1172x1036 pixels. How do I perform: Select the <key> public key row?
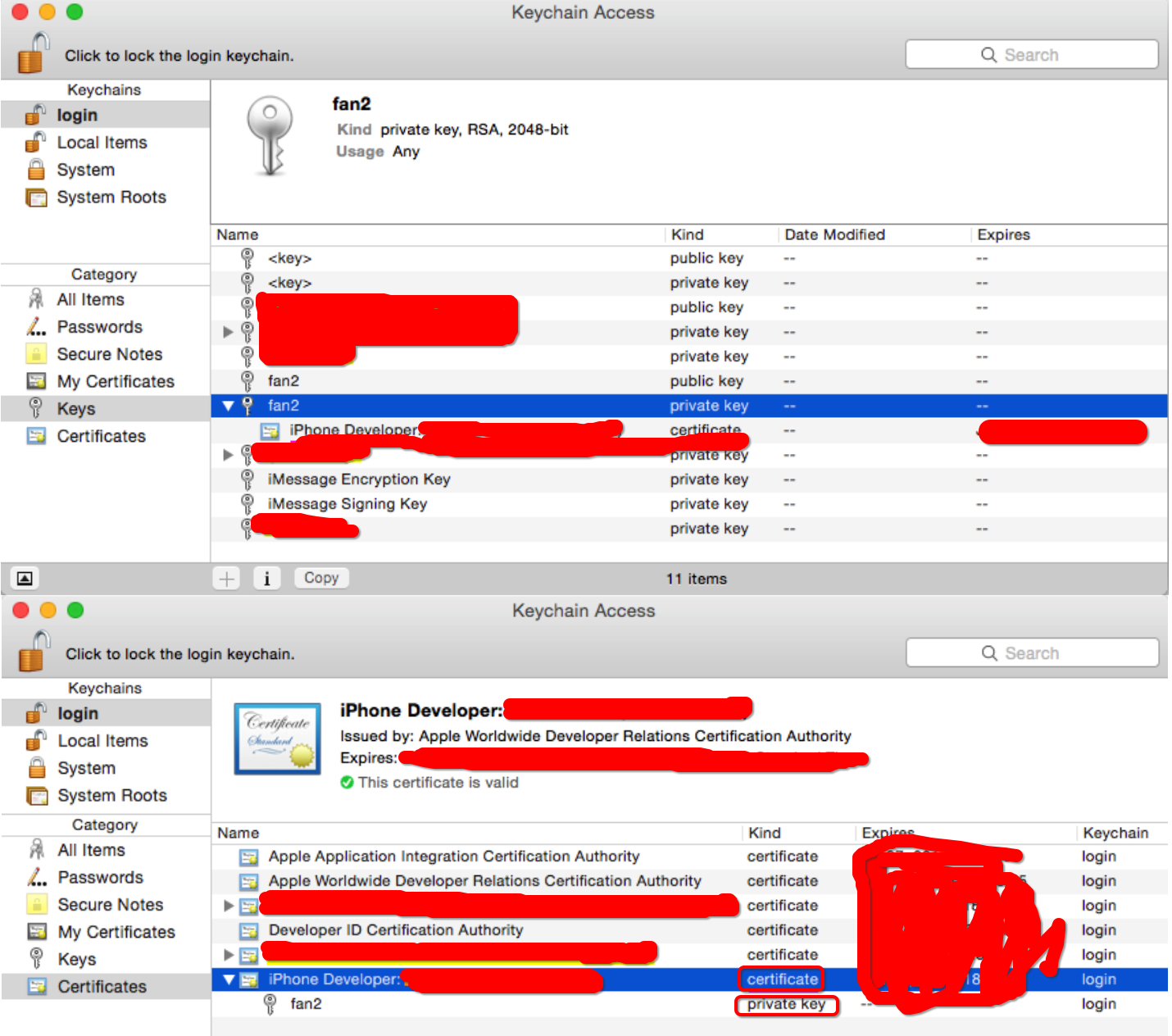click(689, 258)
